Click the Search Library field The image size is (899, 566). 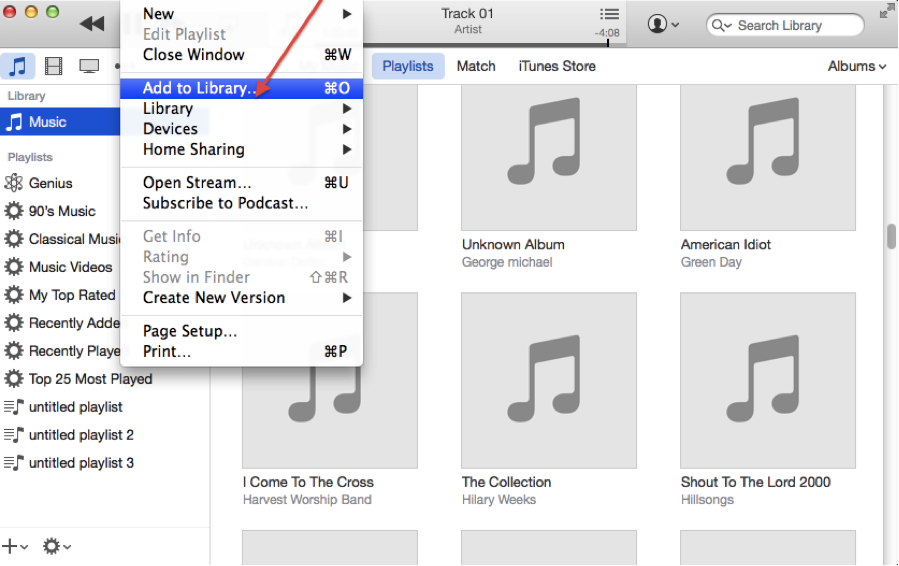tap(785, 25)
